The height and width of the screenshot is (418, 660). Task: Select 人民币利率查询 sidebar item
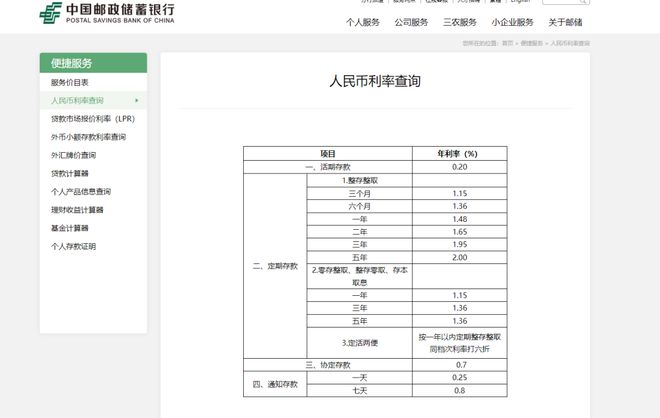[x=93, y=101]
